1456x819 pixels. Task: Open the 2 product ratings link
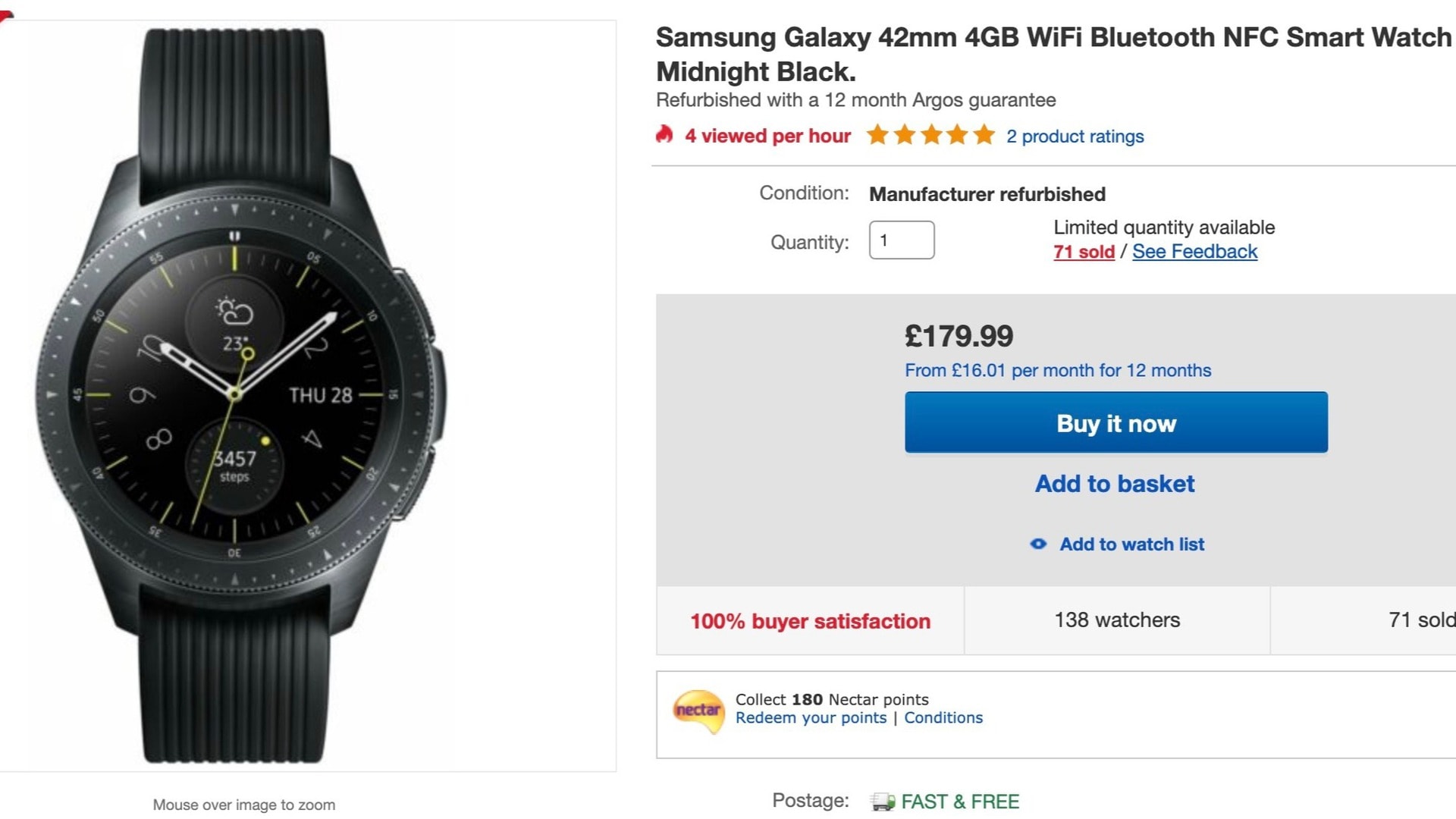(x=1075, y=136)
